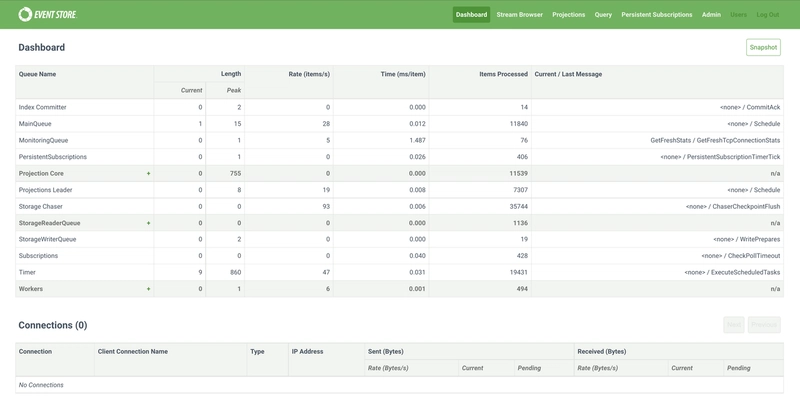The image size is (800, 398).
Task: Open the Admin page
Action: point(711,15)
